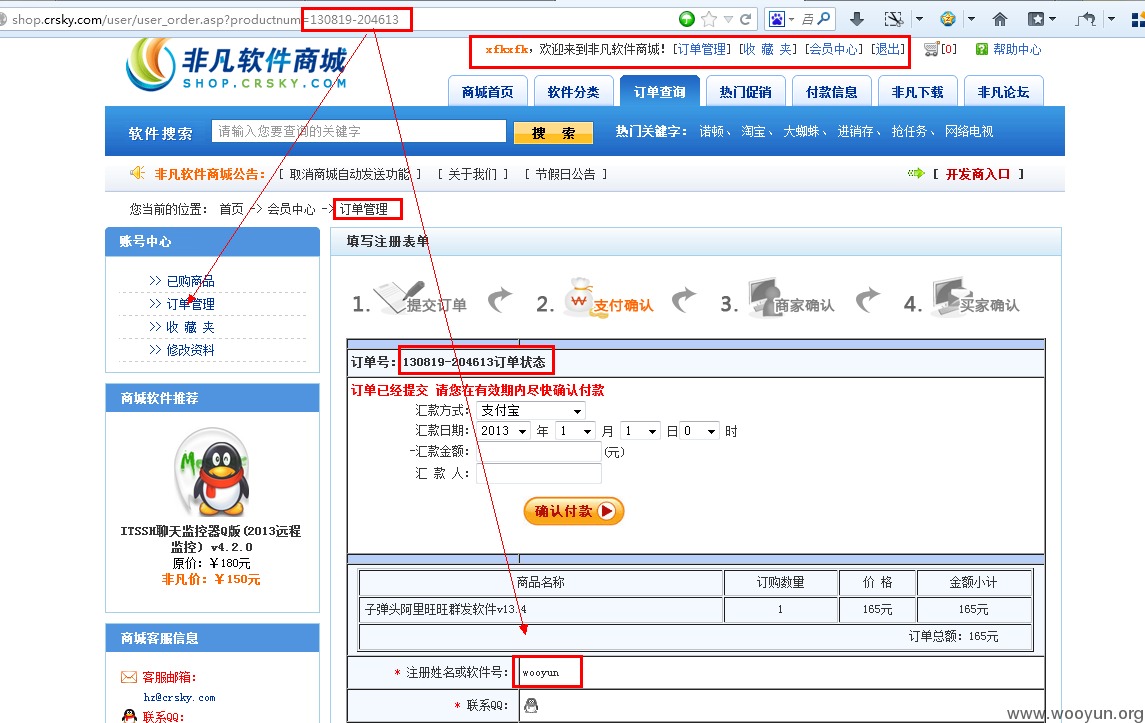Open downloads with the down-arrow icon
Screen dimensions: 1145x723
(857, 19)
